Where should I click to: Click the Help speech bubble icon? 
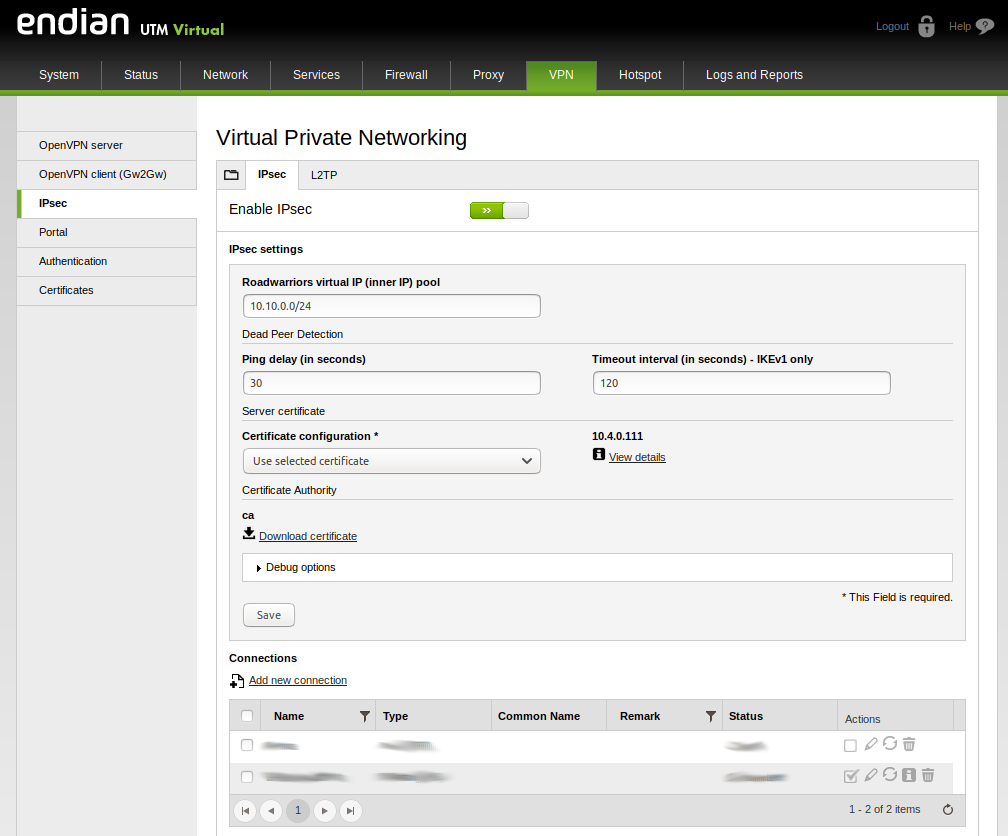[984, 26]
